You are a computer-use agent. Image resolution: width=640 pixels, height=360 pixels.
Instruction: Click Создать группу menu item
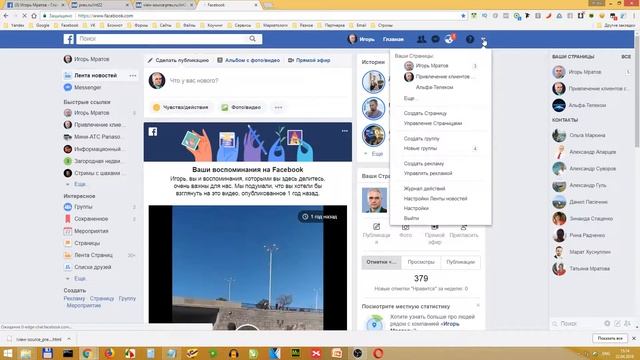tap(422, 139)
